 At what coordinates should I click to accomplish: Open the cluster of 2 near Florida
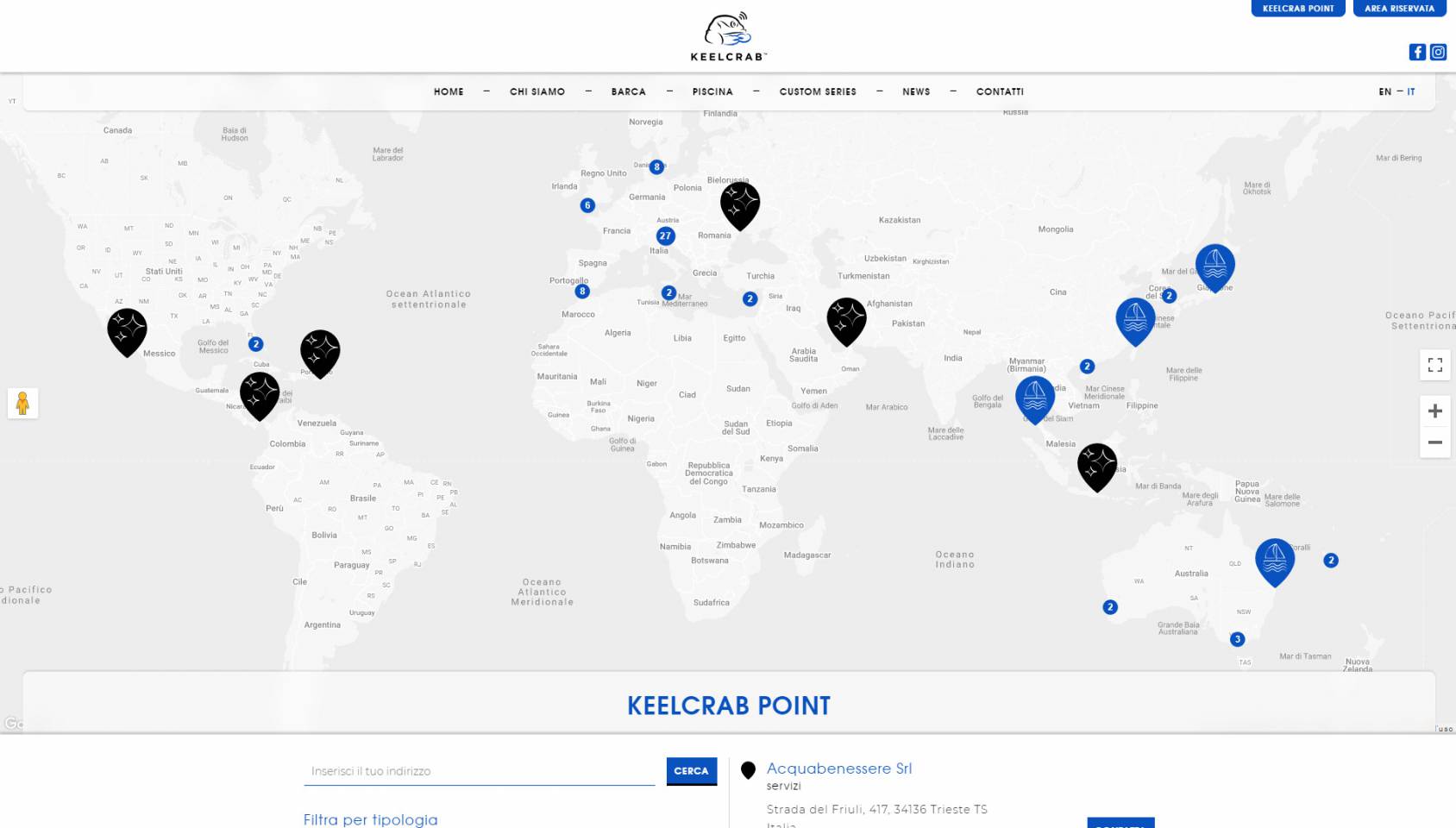[x=255, y=344]
